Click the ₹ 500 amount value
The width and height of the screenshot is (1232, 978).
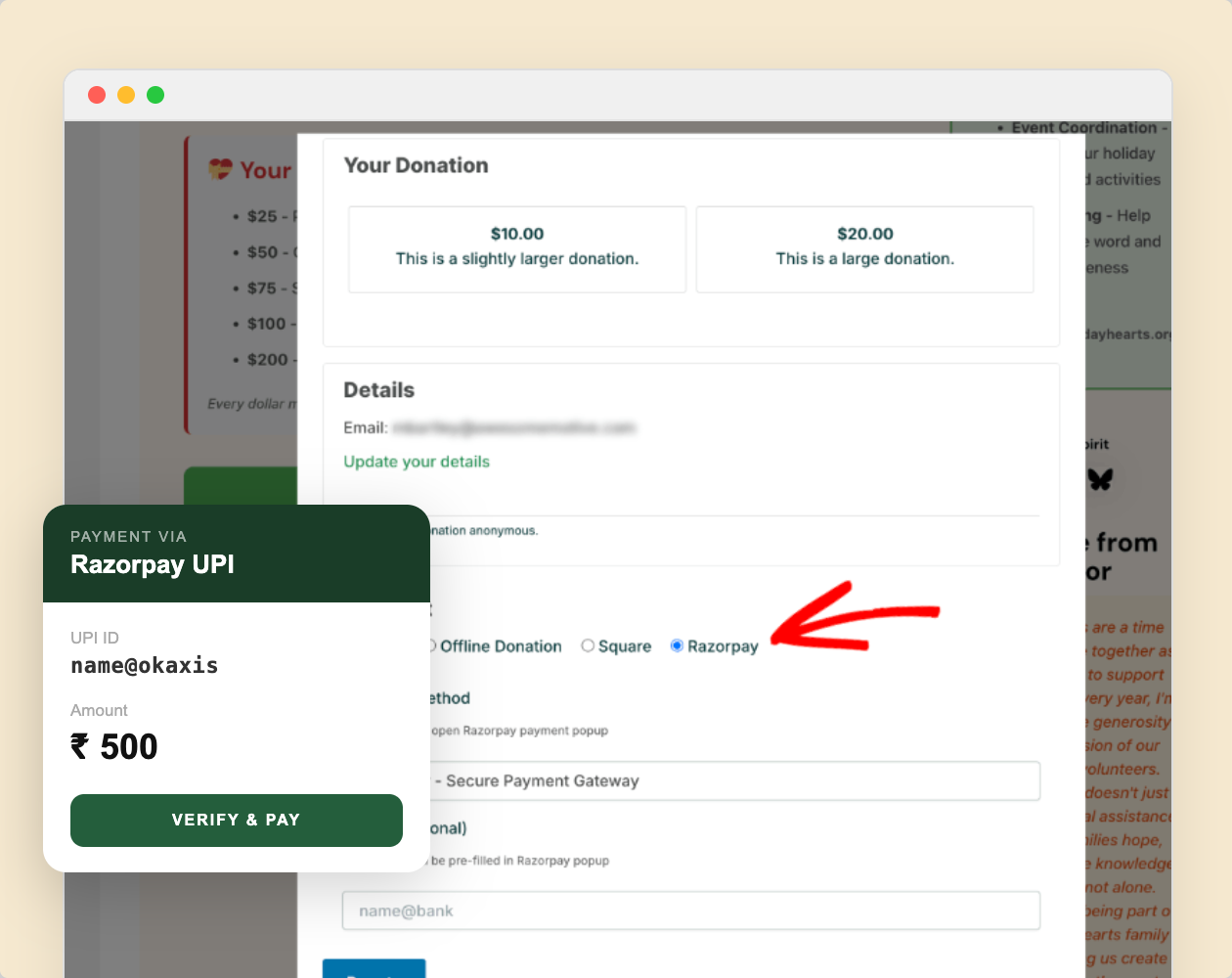[x=114, y=747]
